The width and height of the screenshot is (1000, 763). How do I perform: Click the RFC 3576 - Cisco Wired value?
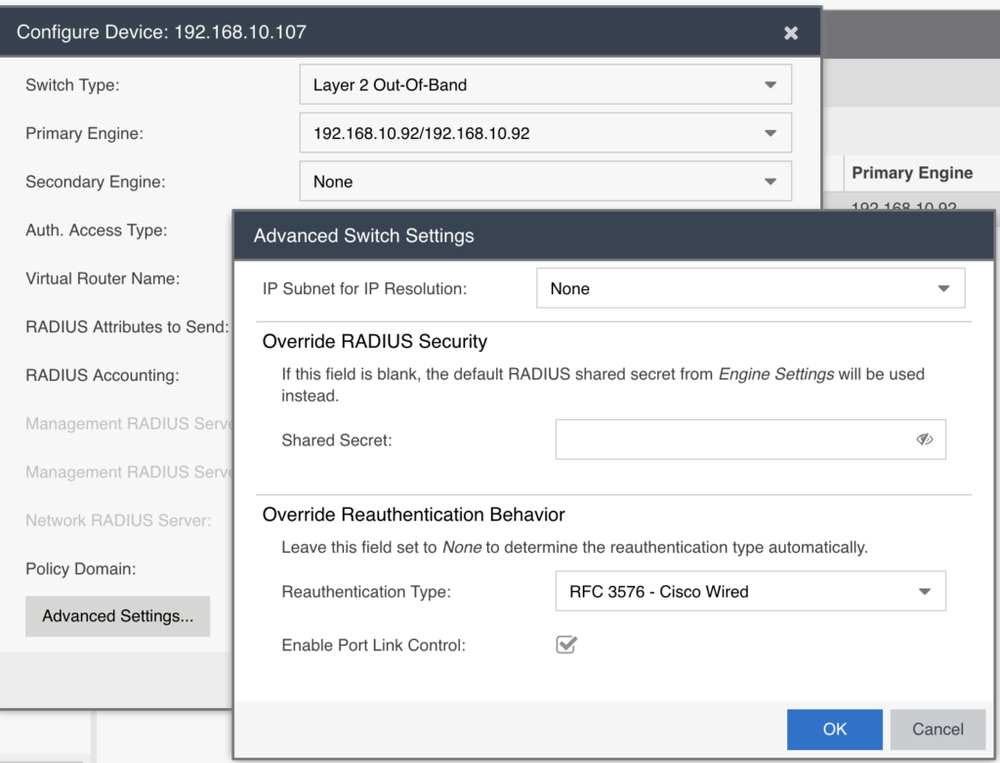[x=659, y=591]
